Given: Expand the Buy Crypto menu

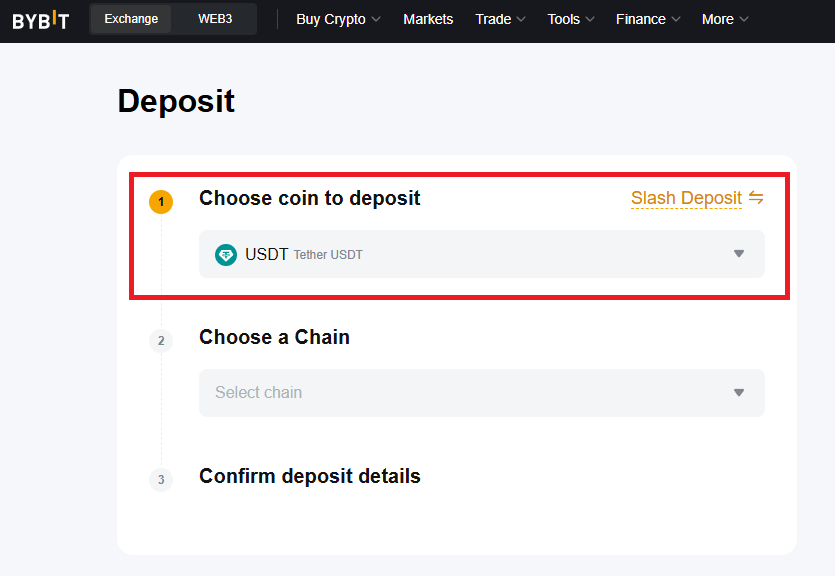Looking at the screenshot, I should (x=338, y=20).
